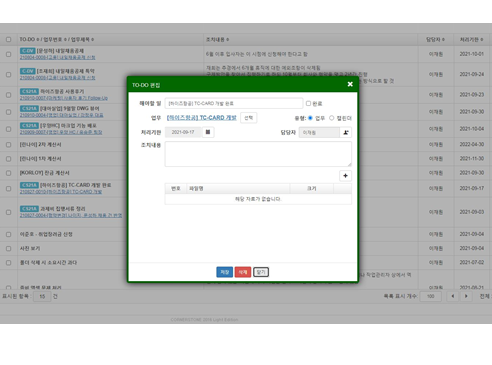492x365 pixels.
Task: Select the 업무 type radio button
Action: click(x=310, y=118)
